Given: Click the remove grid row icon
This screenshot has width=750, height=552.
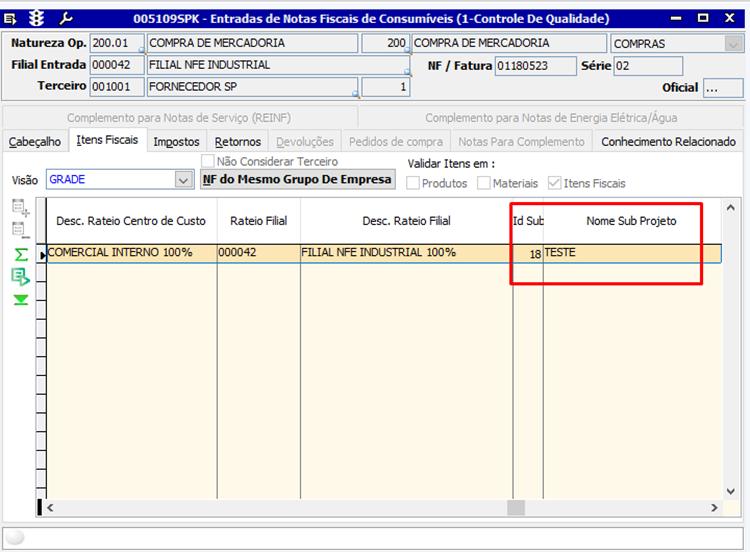Looking at the screenshot, I should (21, 231).
